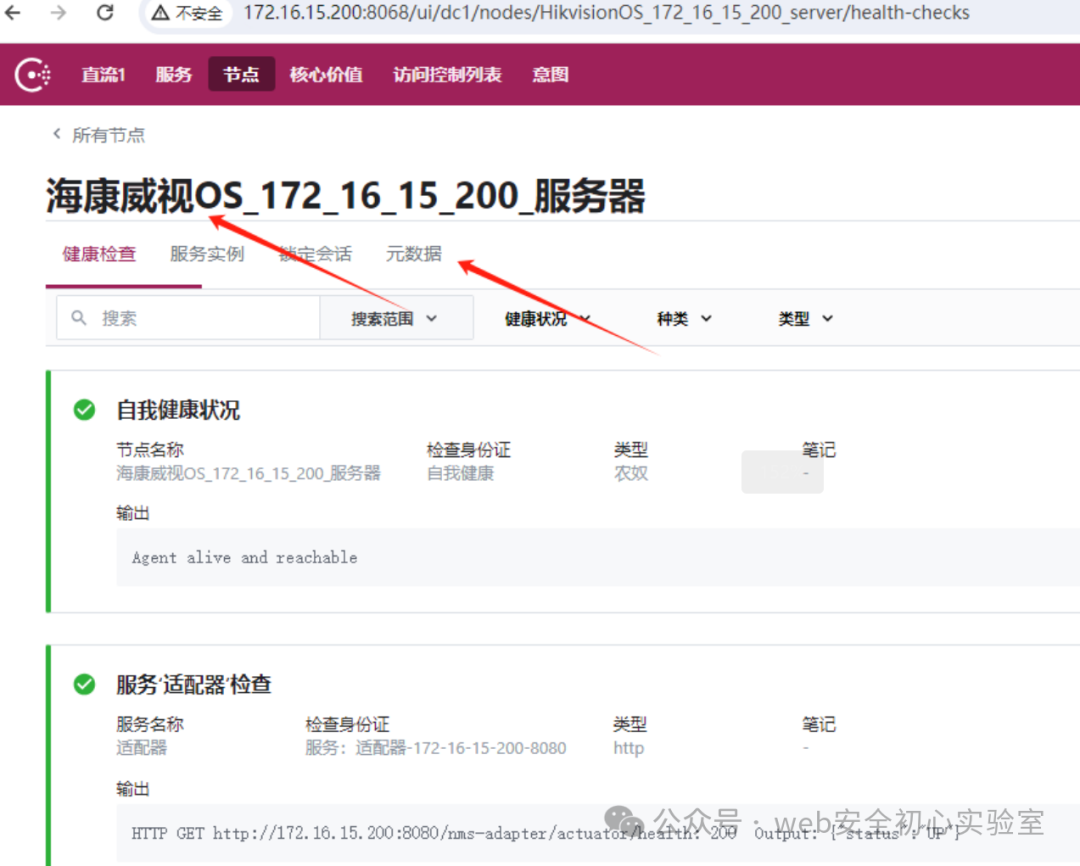Select the 节点 nav item
The width and height of the screenshot is (1080, 866).
[241, 74]
